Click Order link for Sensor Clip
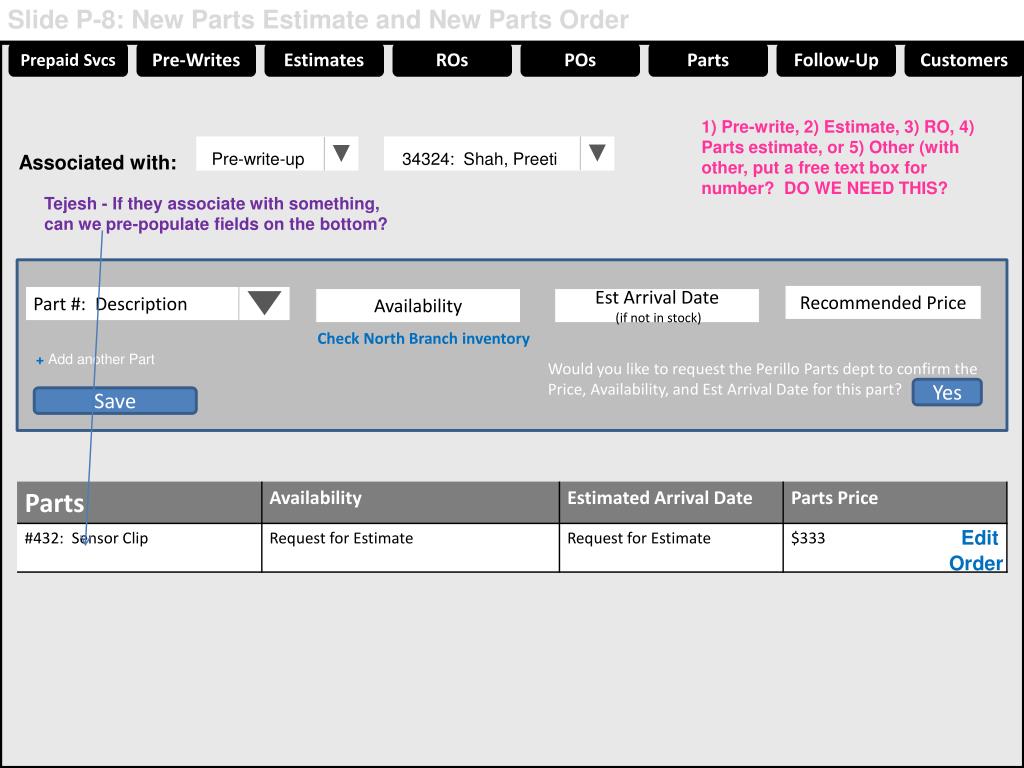Viewport: 1024px width, 768px height. pyautogui.click(x=976, y=563)
